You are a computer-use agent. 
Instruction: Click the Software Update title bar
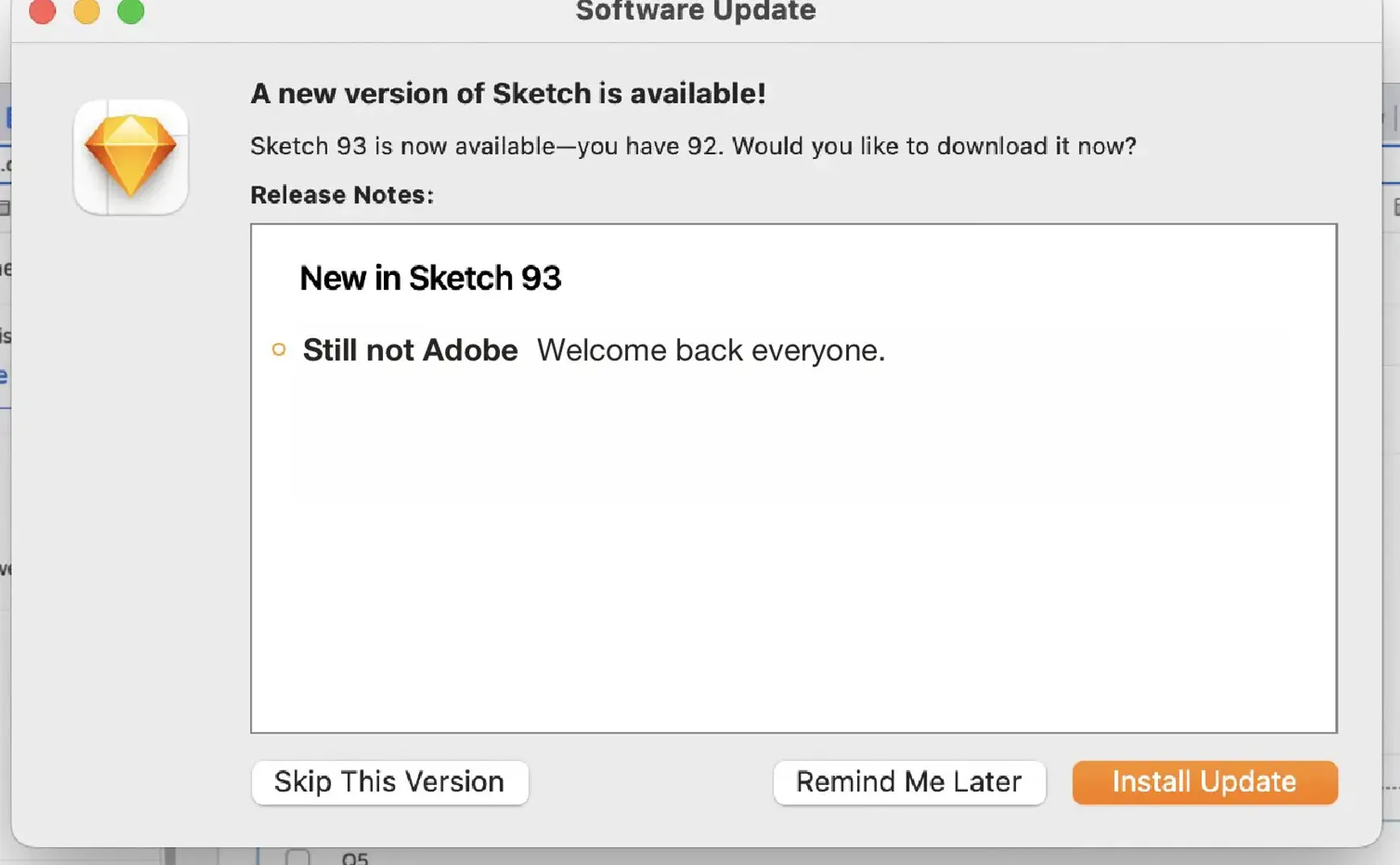(x=696, y=11)
